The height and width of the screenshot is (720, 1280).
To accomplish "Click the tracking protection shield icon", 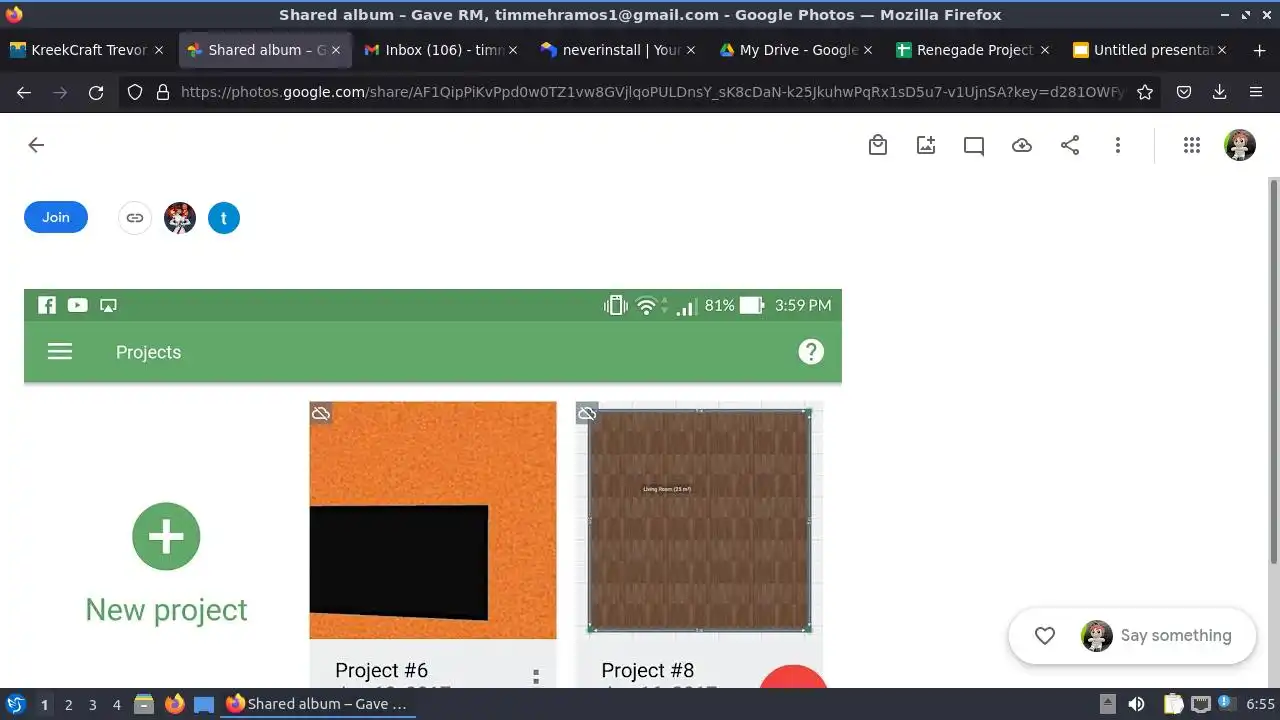I will 135,92.
